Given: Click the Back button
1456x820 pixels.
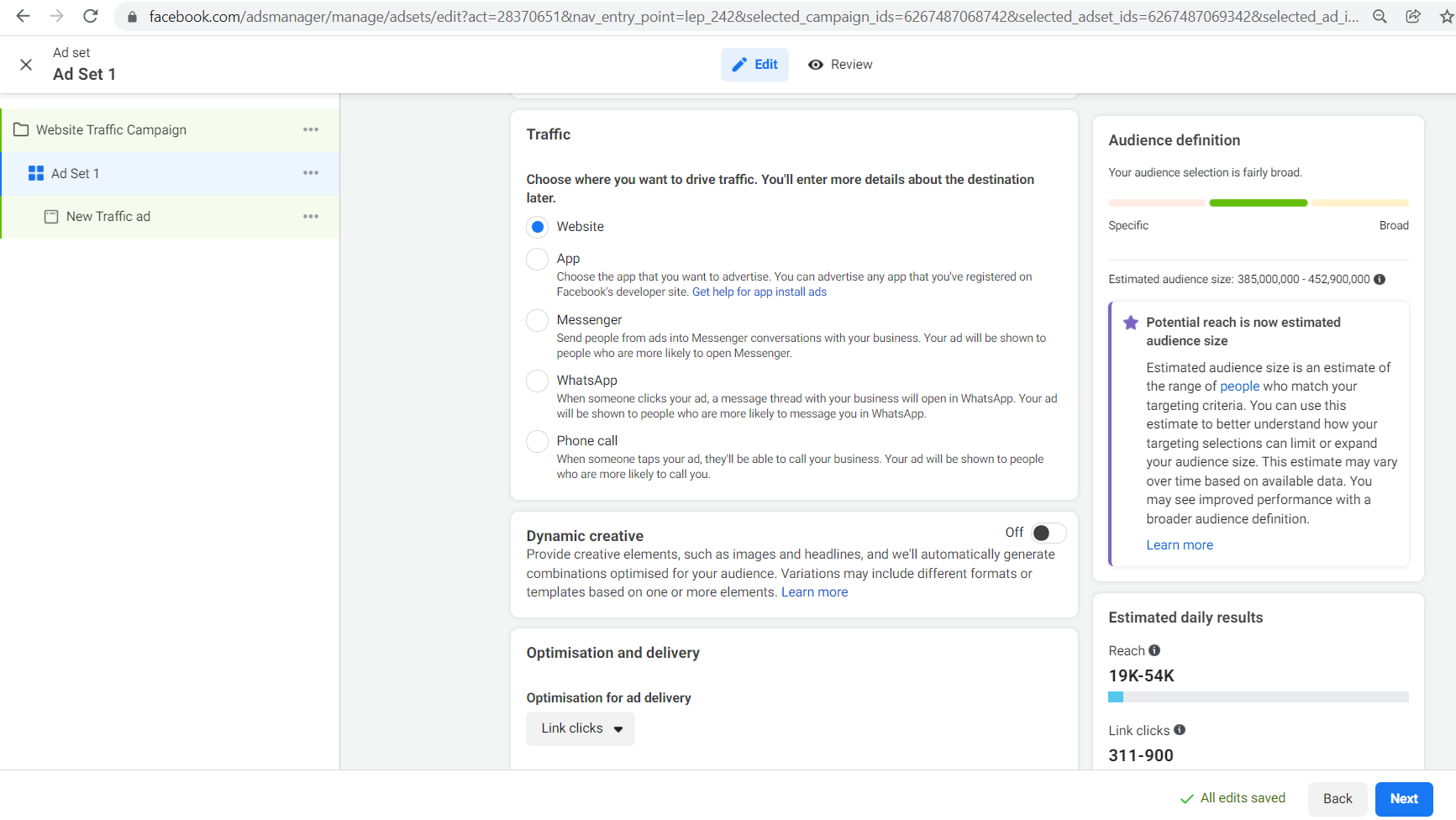Looking at the screenshot, I should (1338, 799).
